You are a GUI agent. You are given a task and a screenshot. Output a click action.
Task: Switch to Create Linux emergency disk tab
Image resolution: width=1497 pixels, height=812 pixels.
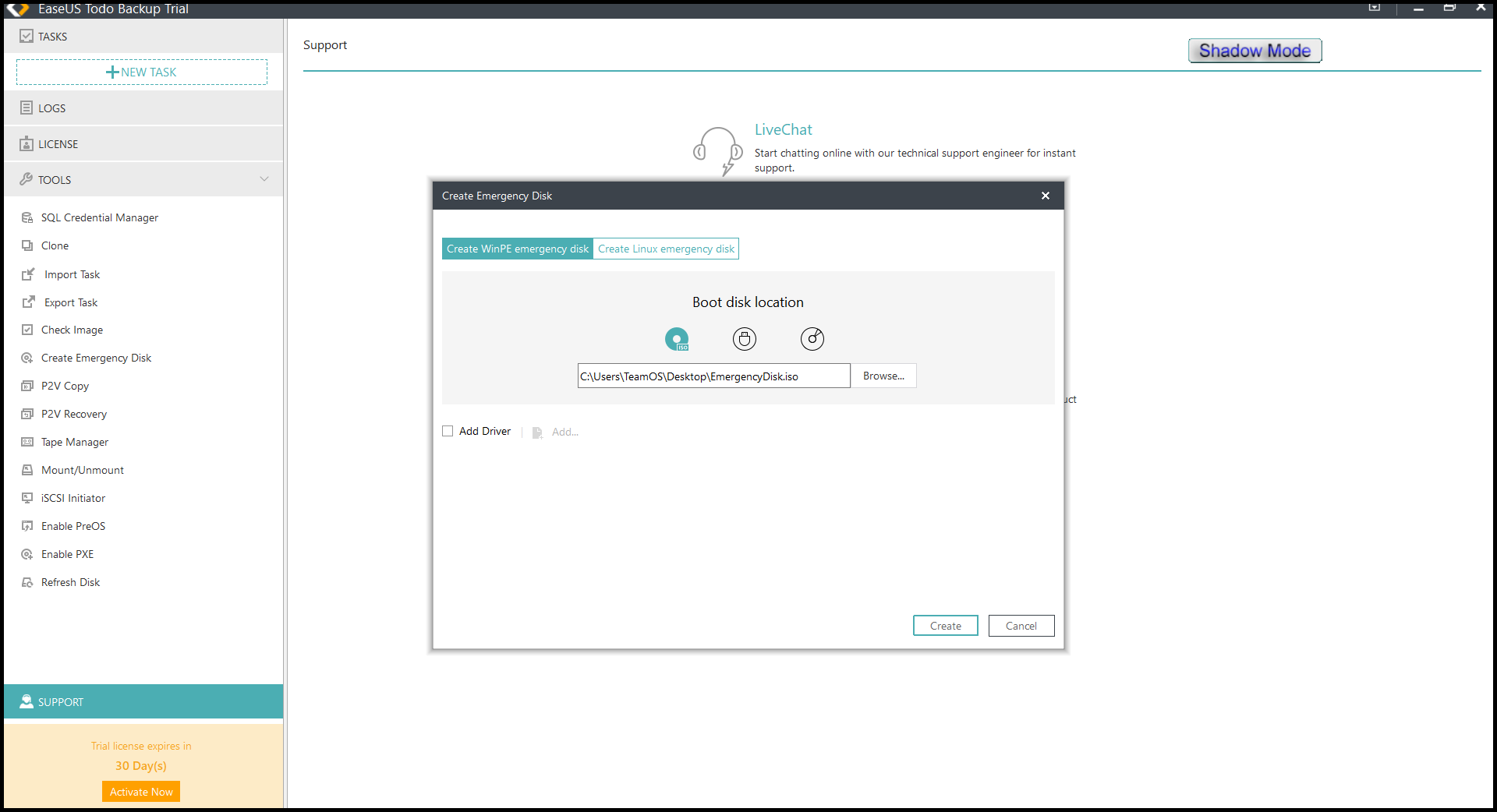[666, 249]
